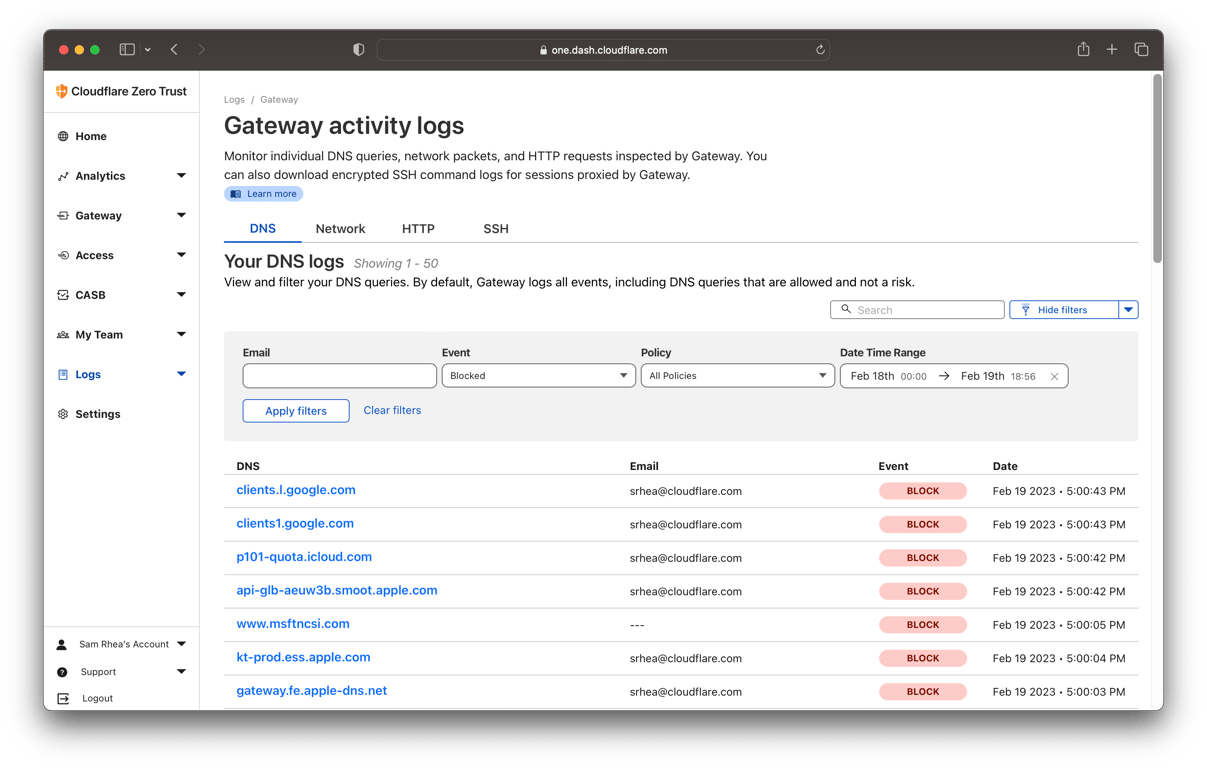Click the Safari address bar
This screenshot has width=1207, height=768.
pyautogui.click(x=603, y=49)
